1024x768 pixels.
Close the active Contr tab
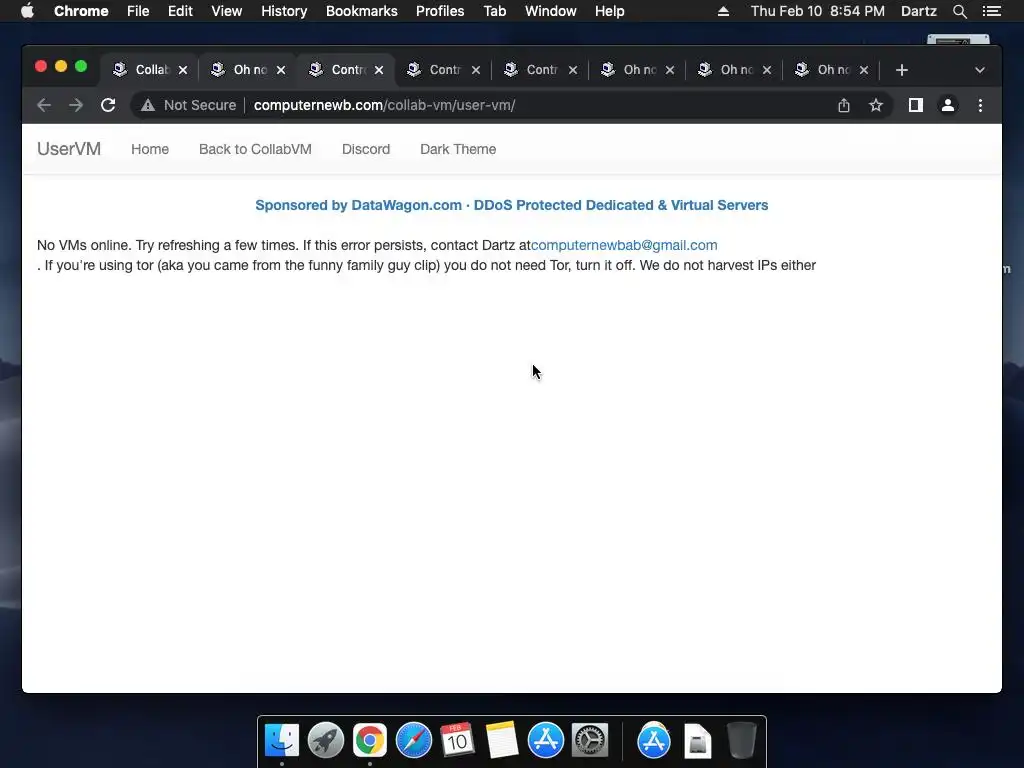click(x=379, y=70)
